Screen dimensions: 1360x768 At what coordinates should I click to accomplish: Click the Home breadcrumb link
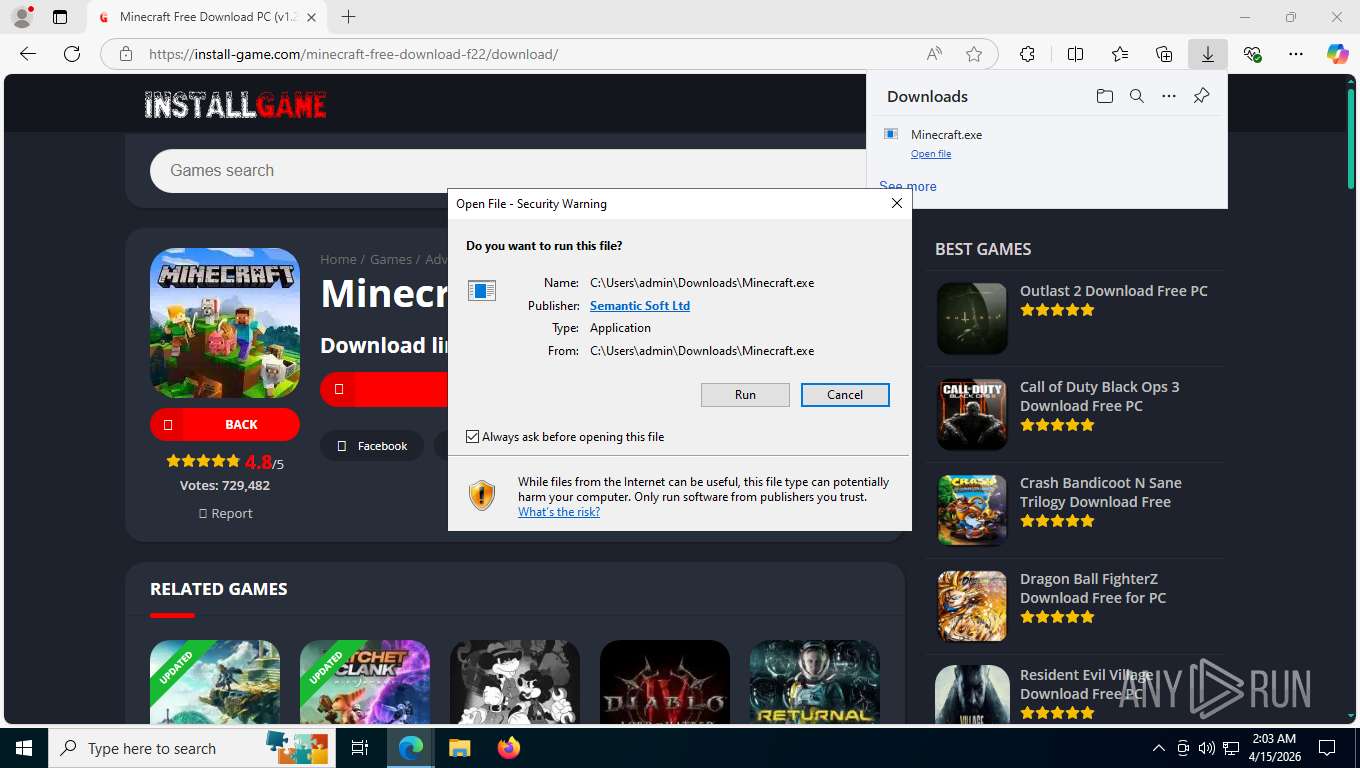(338, 259)
